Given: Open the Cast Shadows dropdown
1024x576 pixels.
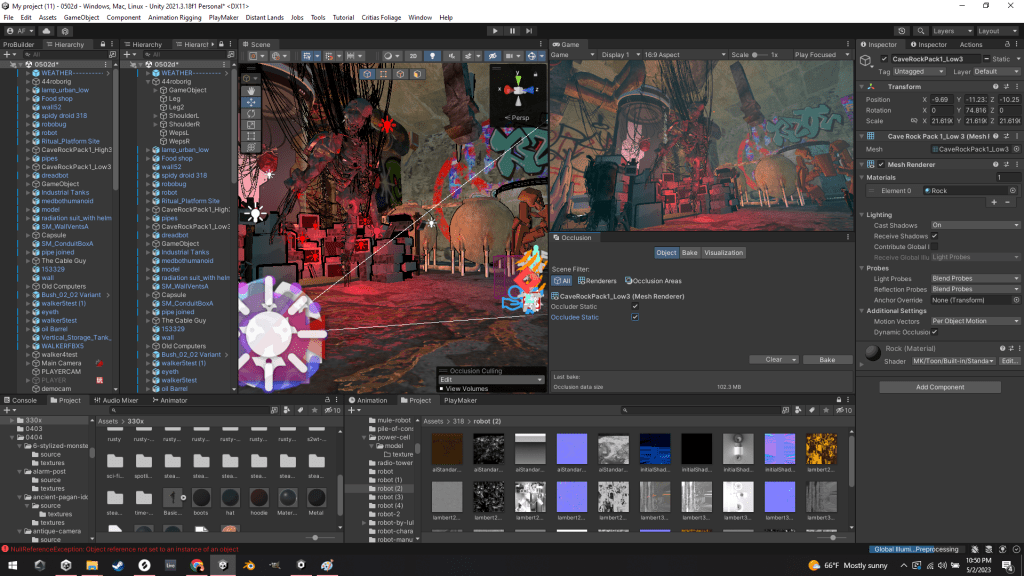Looking at the screenshot, I should (x=974, y=225).
